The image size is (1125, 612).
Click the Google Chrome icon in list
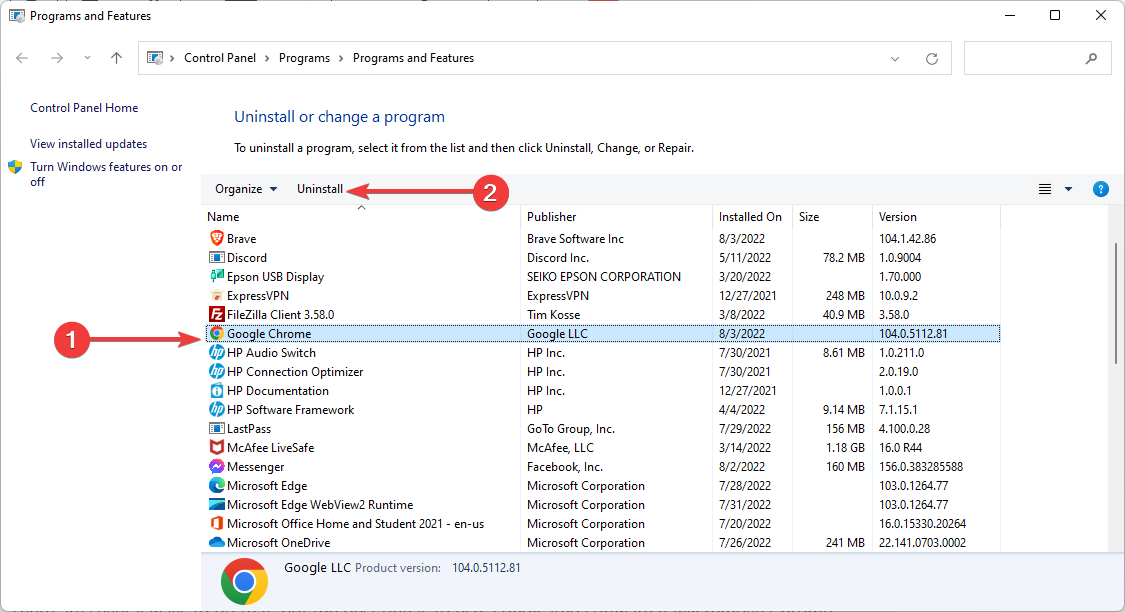216,334
